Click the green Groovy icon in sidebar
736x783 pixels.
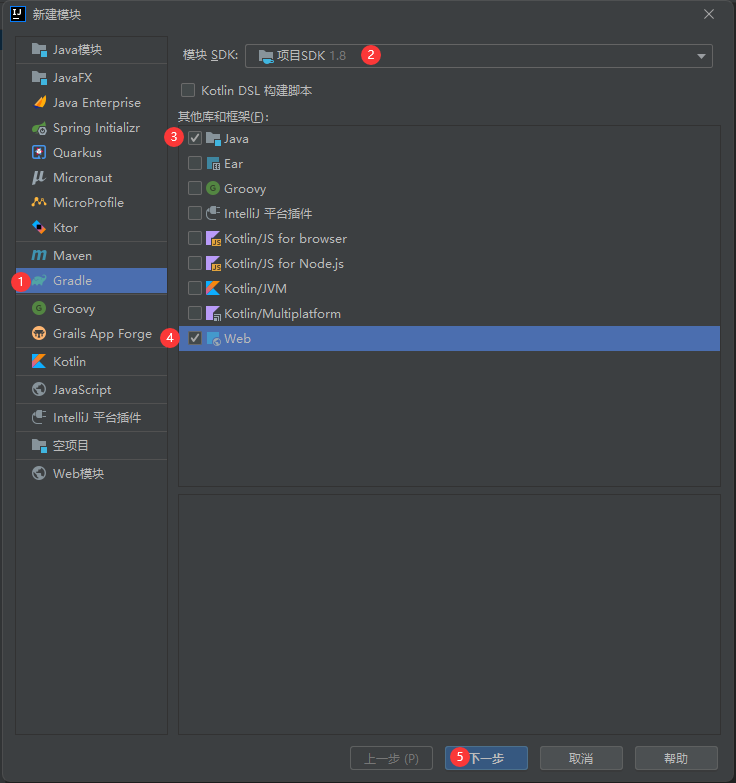point(39,308)
